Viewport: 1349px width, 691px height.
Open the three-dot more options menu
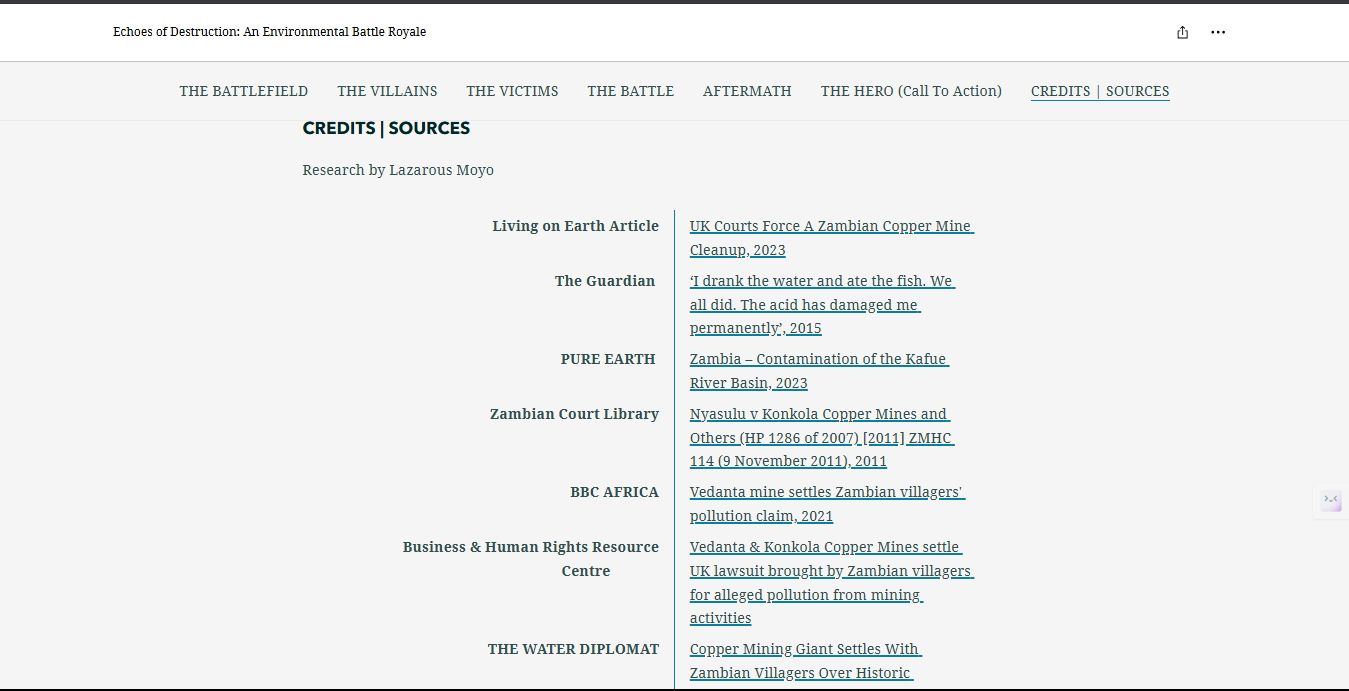[1218, 32]
